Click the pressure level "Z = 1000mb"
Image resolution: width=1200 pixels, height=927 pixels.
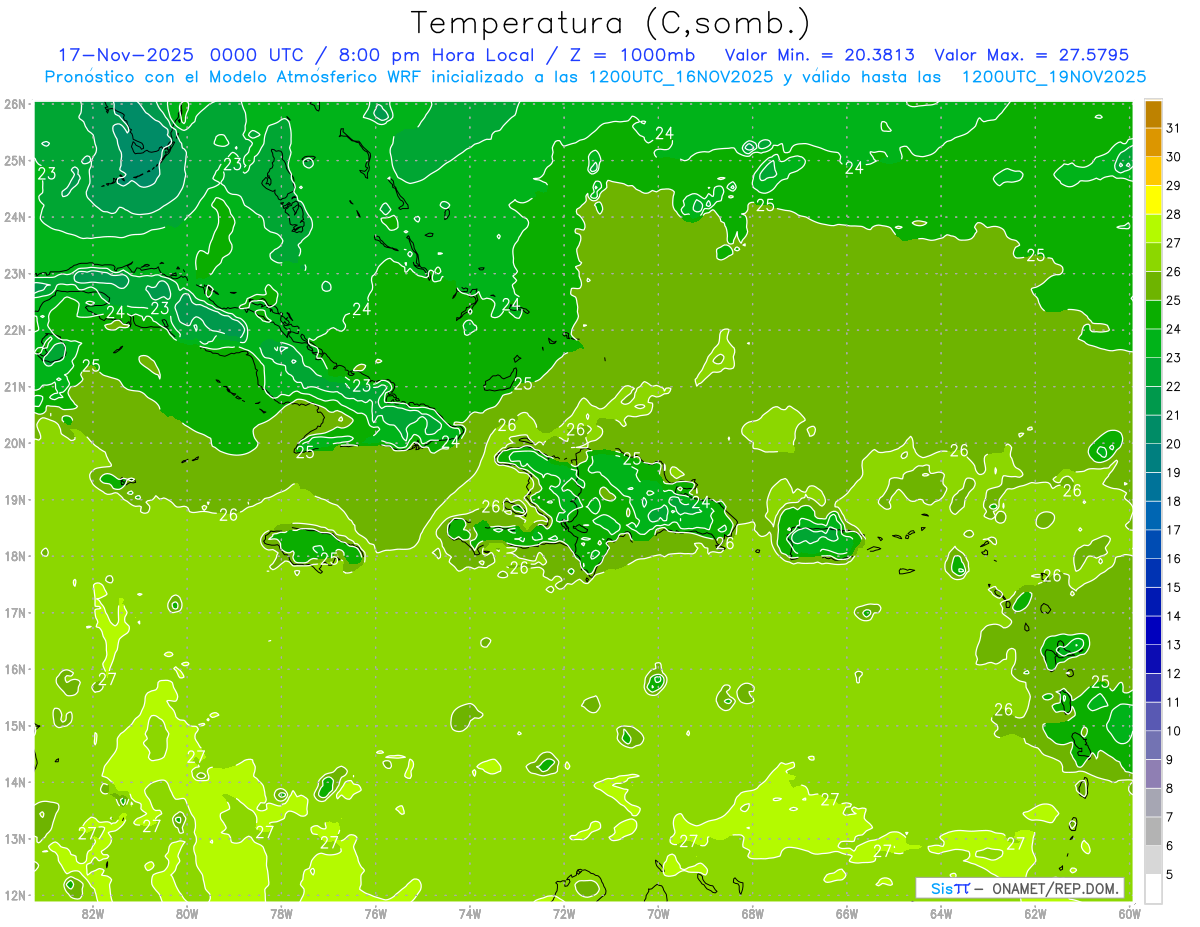(632, 55)
